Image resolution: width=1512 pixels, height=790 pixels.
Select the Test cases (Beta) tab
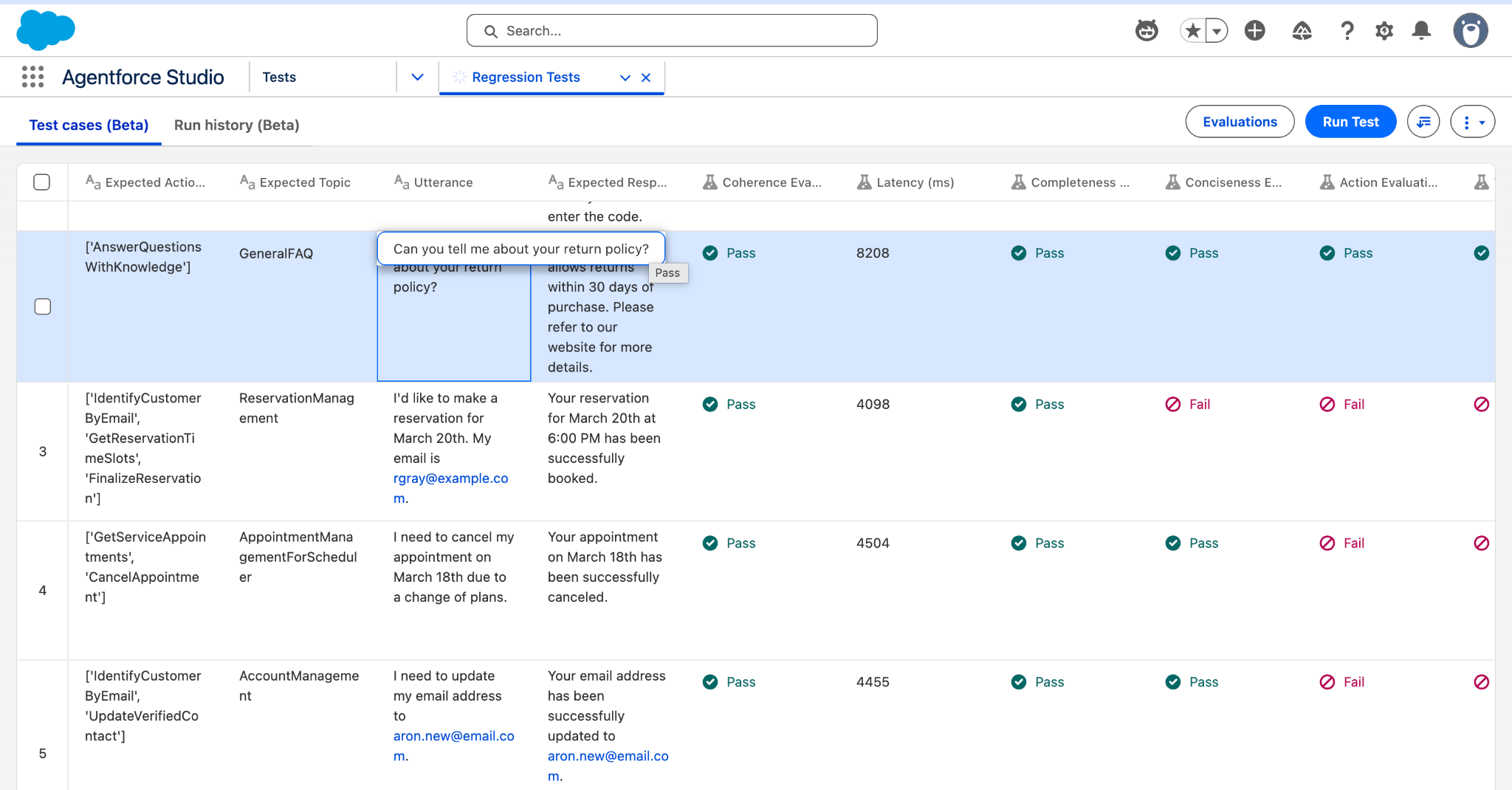[x=89, y=125]
